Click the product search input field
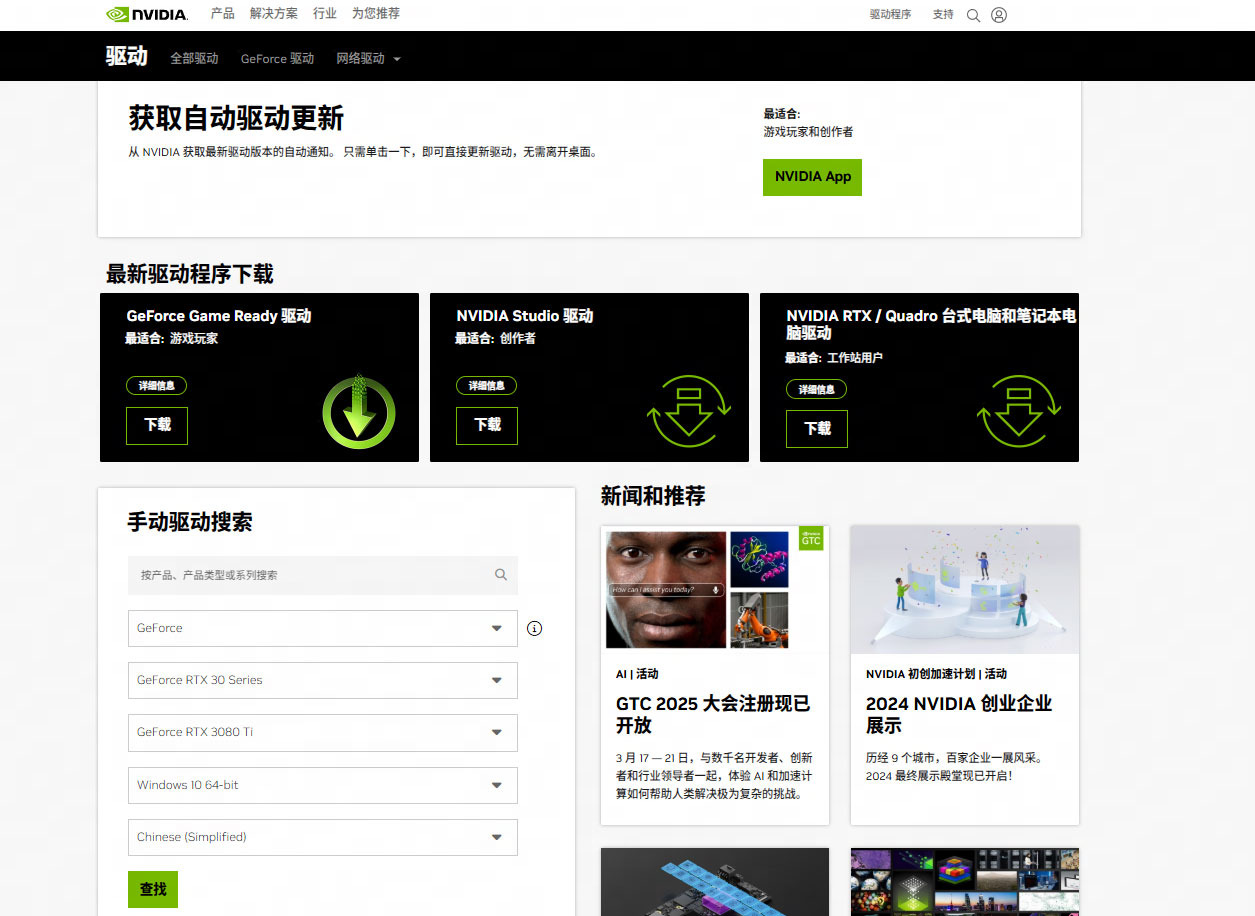The width and height of the screenshot is (1255, 916). tap(323, 575)
